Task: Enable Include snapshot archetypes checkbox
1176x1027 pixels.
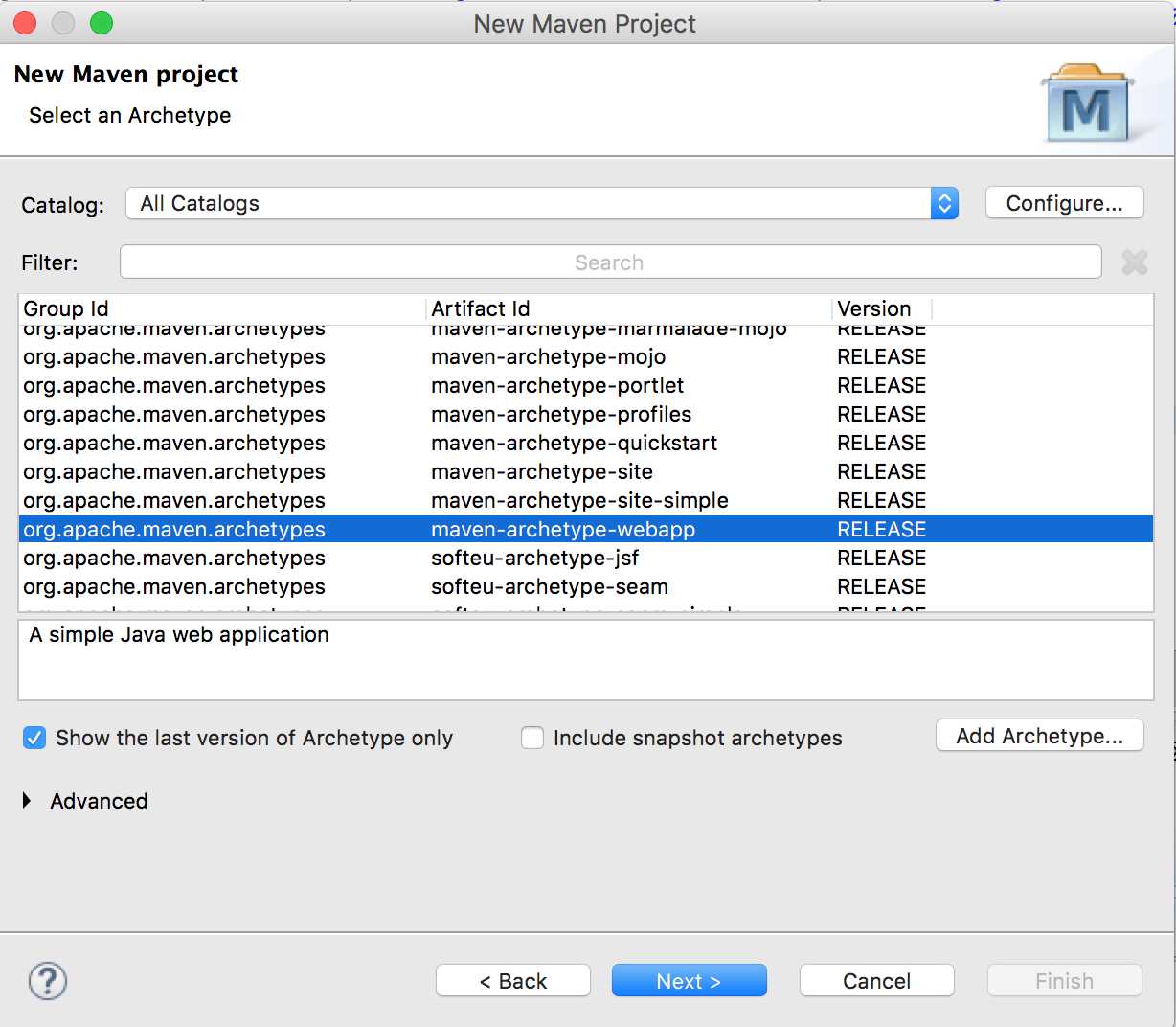Action: pos(532,738)
